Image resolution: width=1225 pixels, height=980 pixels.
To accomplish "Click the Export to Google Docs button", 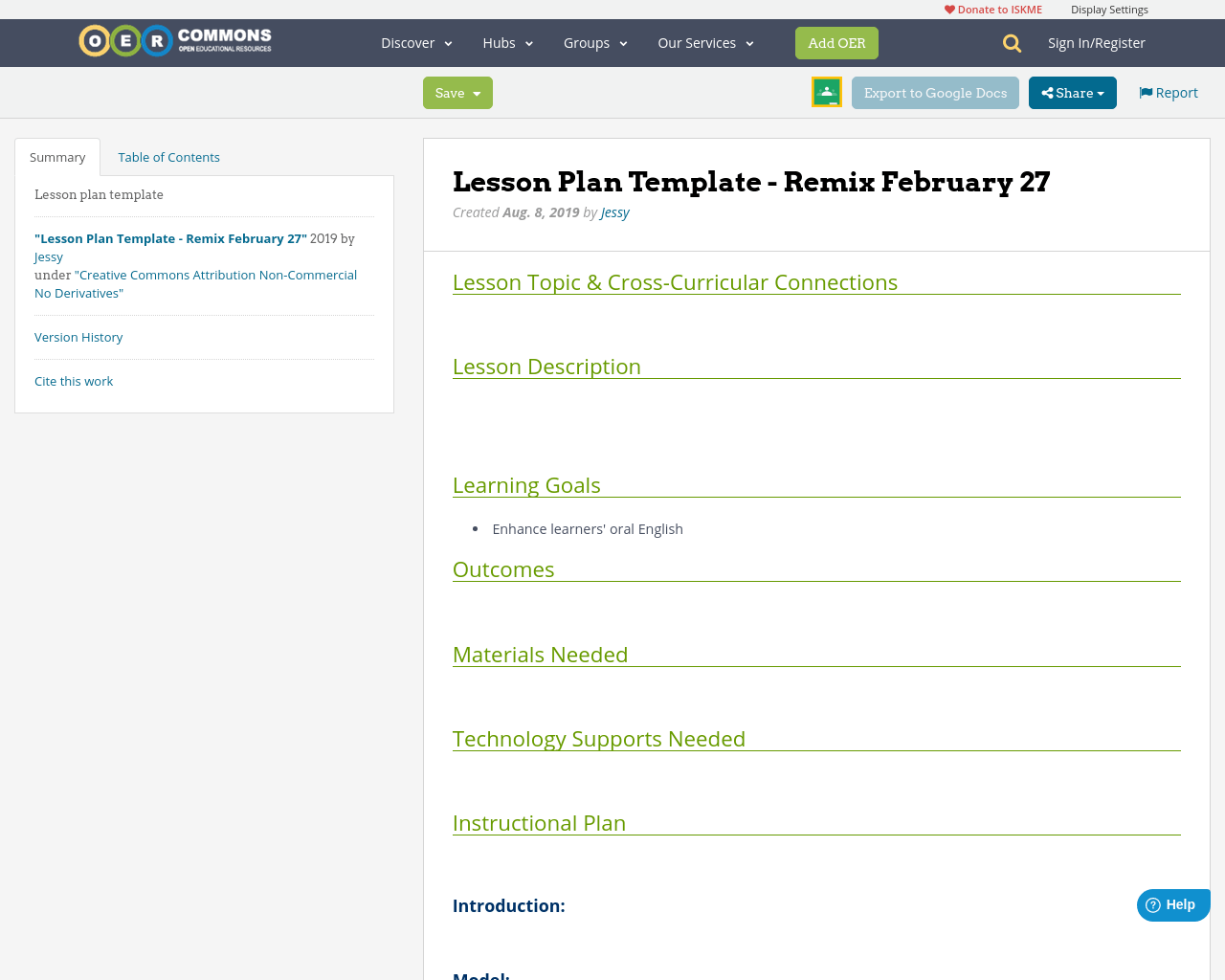I will tap(935, 92).
